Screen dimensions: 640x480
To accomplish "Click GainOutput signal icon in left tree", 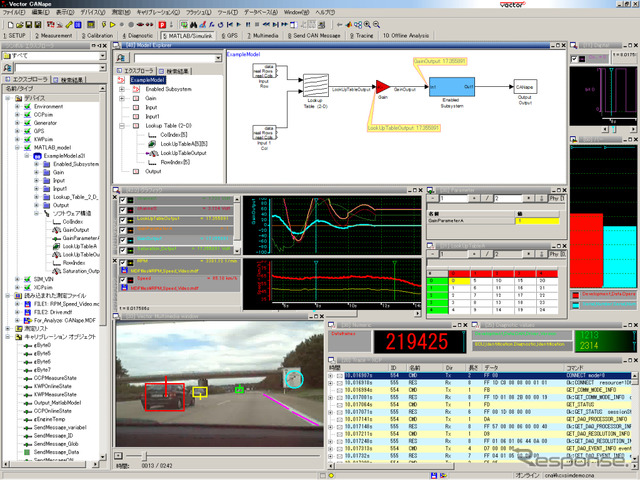I will [x=57, y=230].
